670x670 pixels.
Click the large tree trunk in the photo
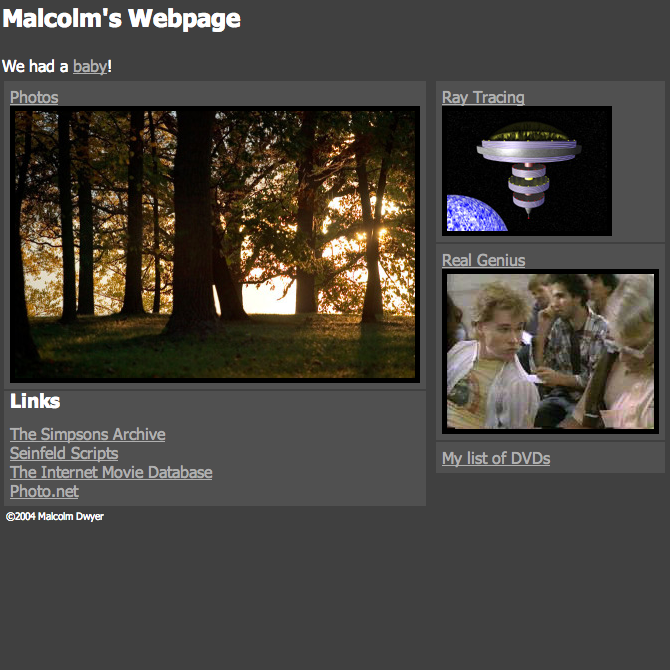pos(192,222)
